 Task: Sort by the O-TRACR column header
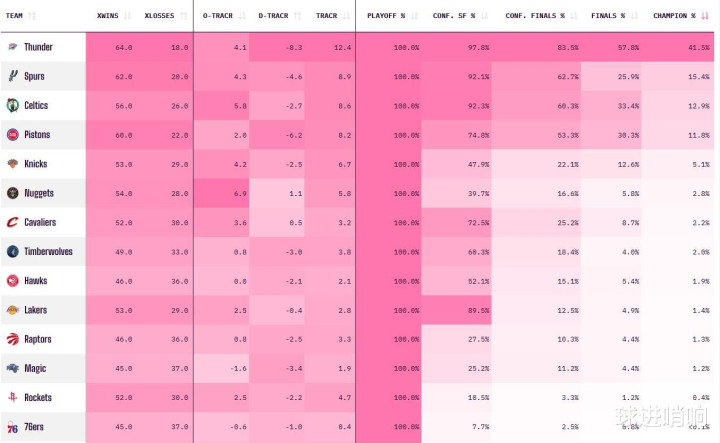(219, 16)
